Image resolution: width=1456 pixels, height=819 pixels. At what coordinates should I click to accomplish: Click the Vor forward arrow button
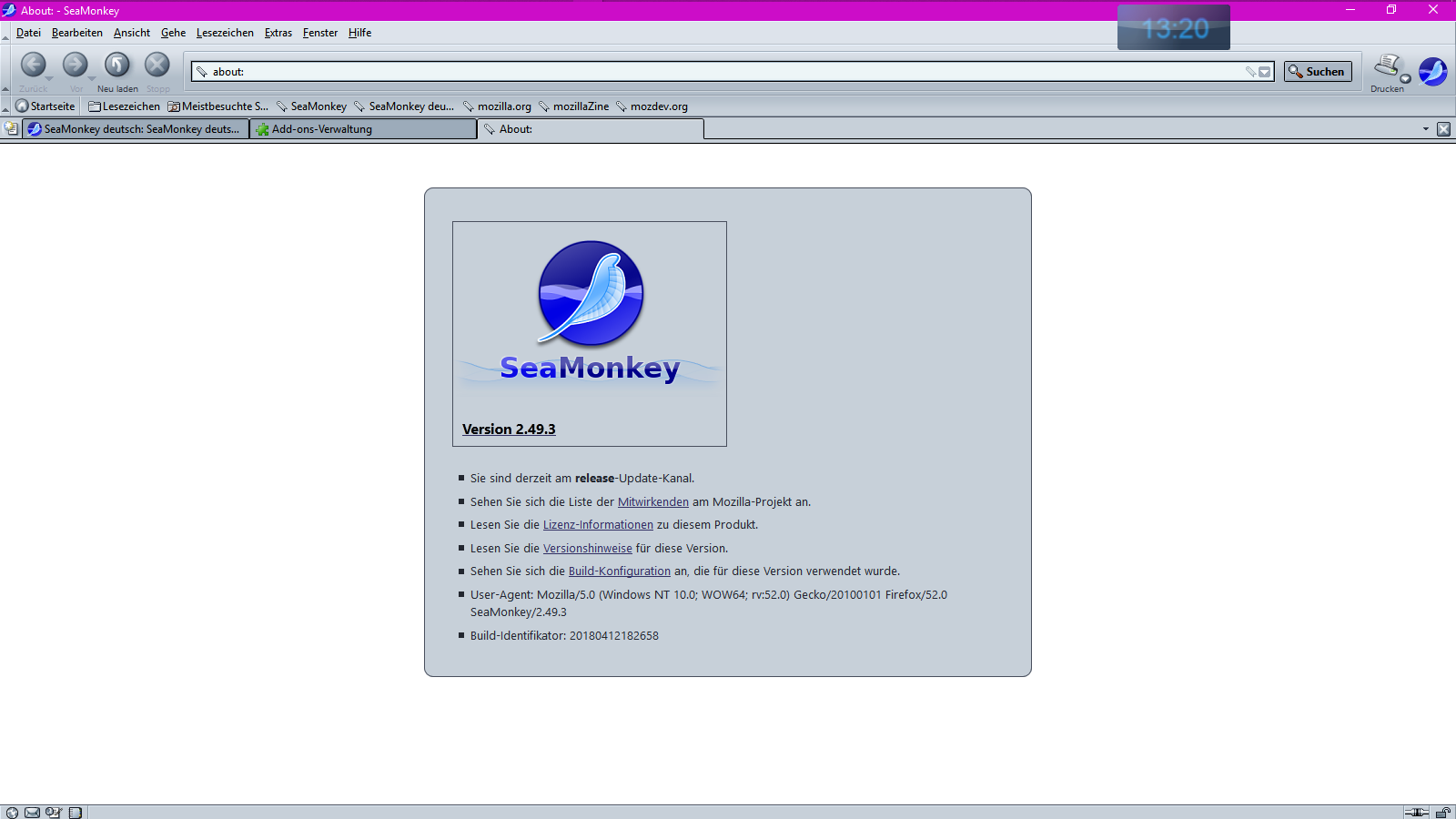click(x=75, y=66)
